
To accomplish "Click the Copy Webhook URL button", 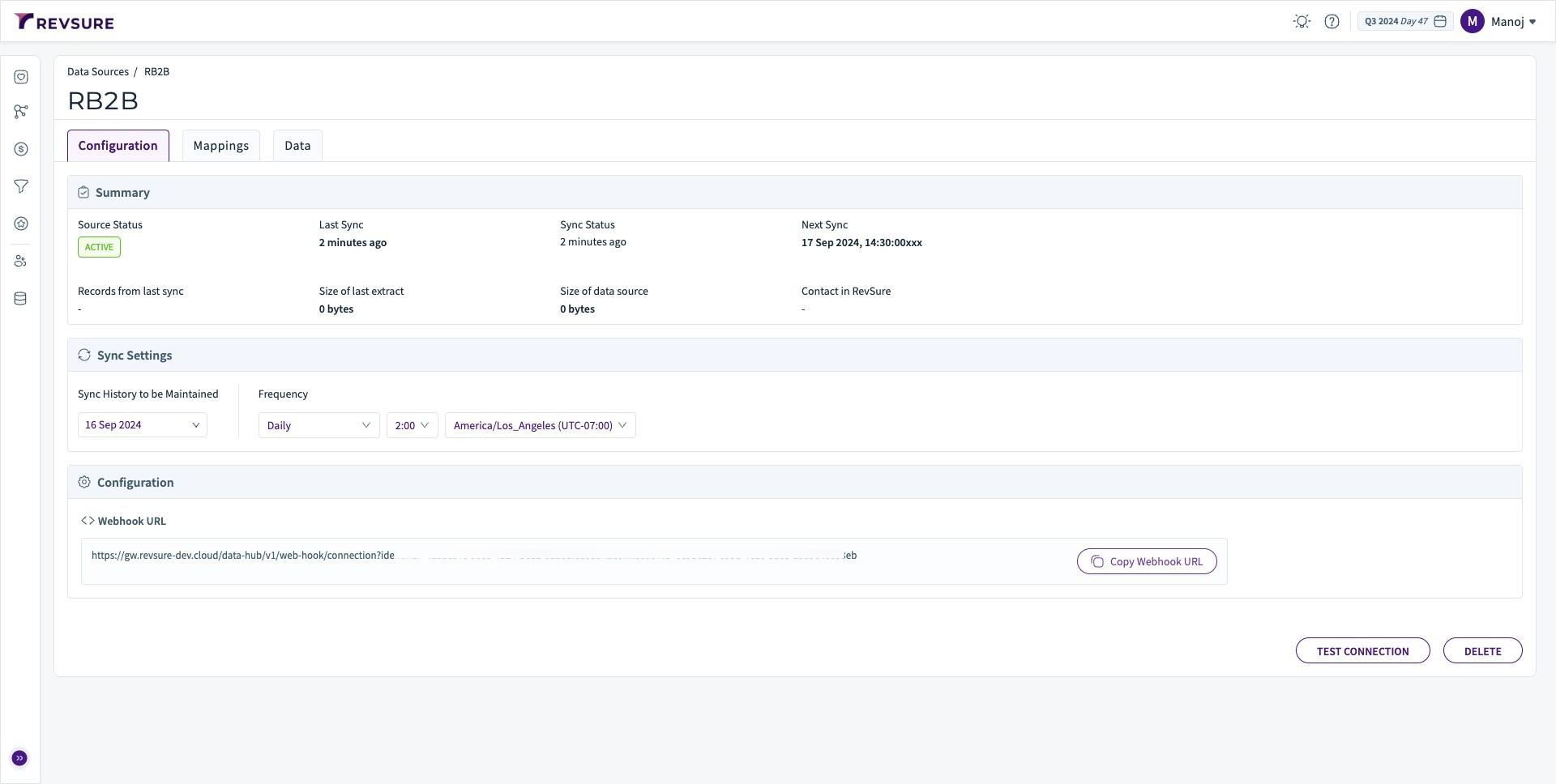I will (x=1147, y=561).
